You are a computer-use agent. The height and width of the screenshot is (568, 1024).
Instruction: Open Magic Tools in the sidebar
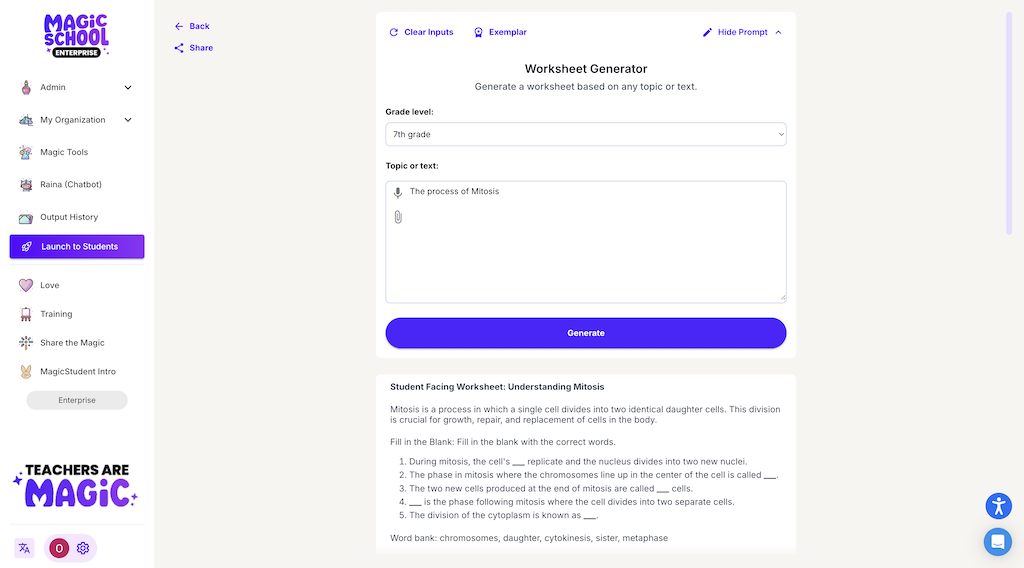(63, 152)
